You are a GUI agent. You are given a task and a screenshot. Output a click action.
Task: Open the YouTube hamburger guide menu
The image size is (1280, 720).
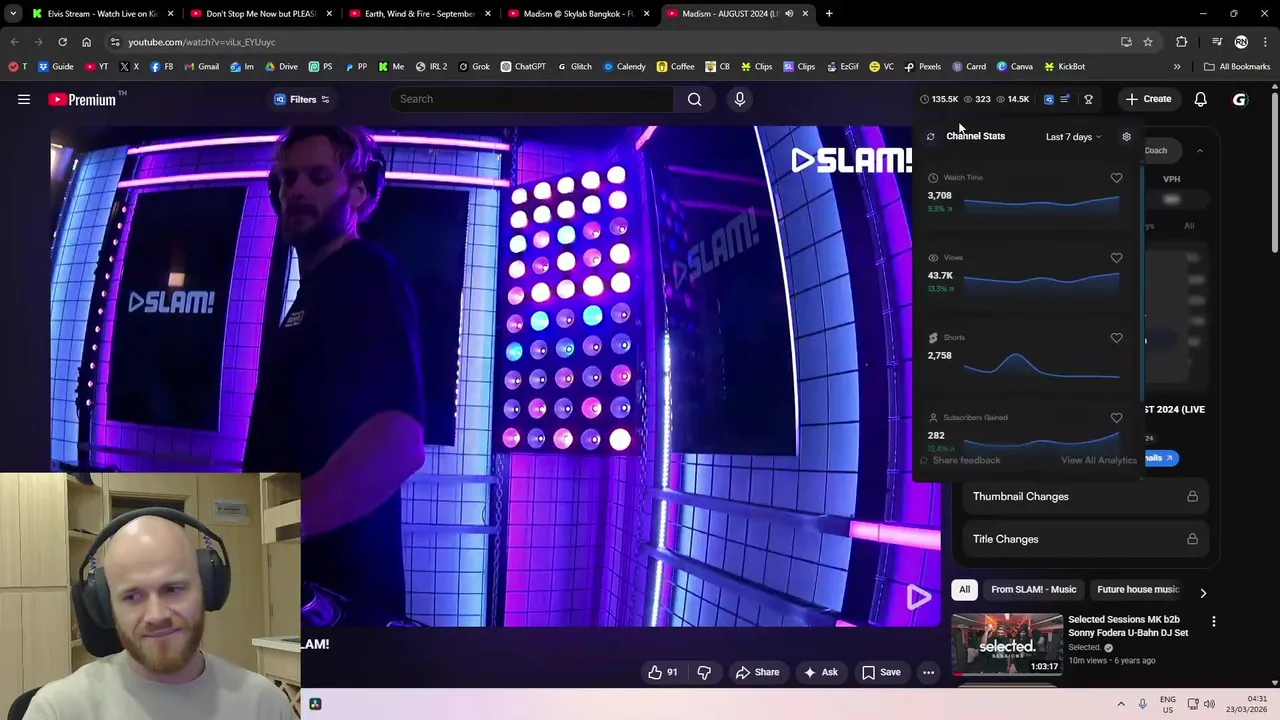[24, 99]
